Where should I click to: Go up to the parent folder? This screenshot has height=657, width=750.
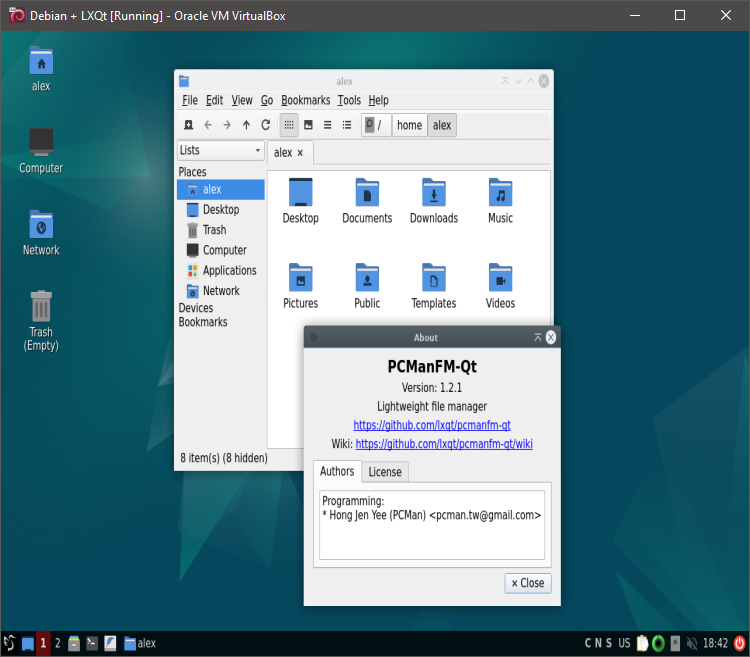point(246,125)
